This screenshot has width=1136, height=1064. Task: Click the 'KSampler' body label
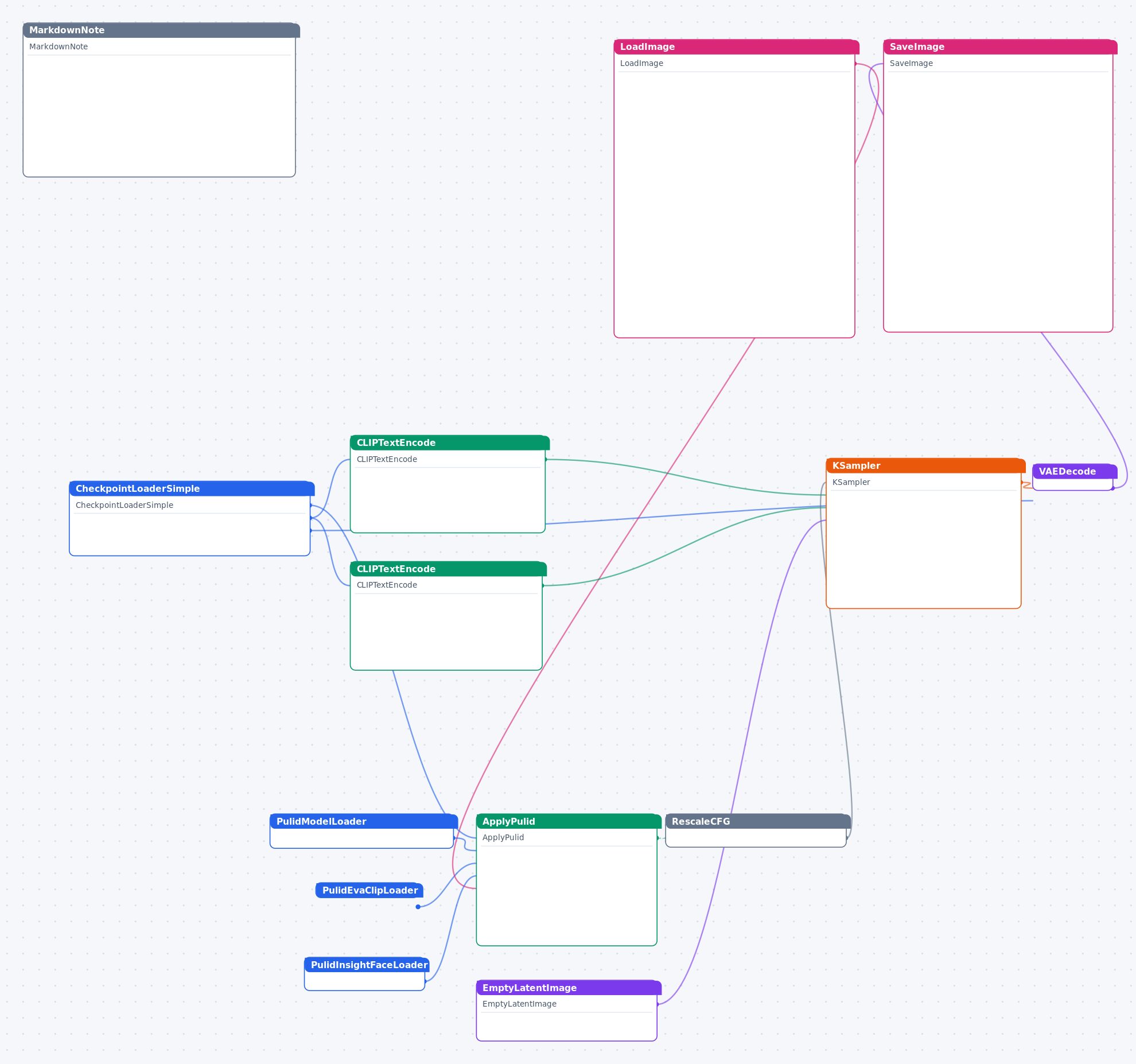pyautogui.click(x=851, y=483)
